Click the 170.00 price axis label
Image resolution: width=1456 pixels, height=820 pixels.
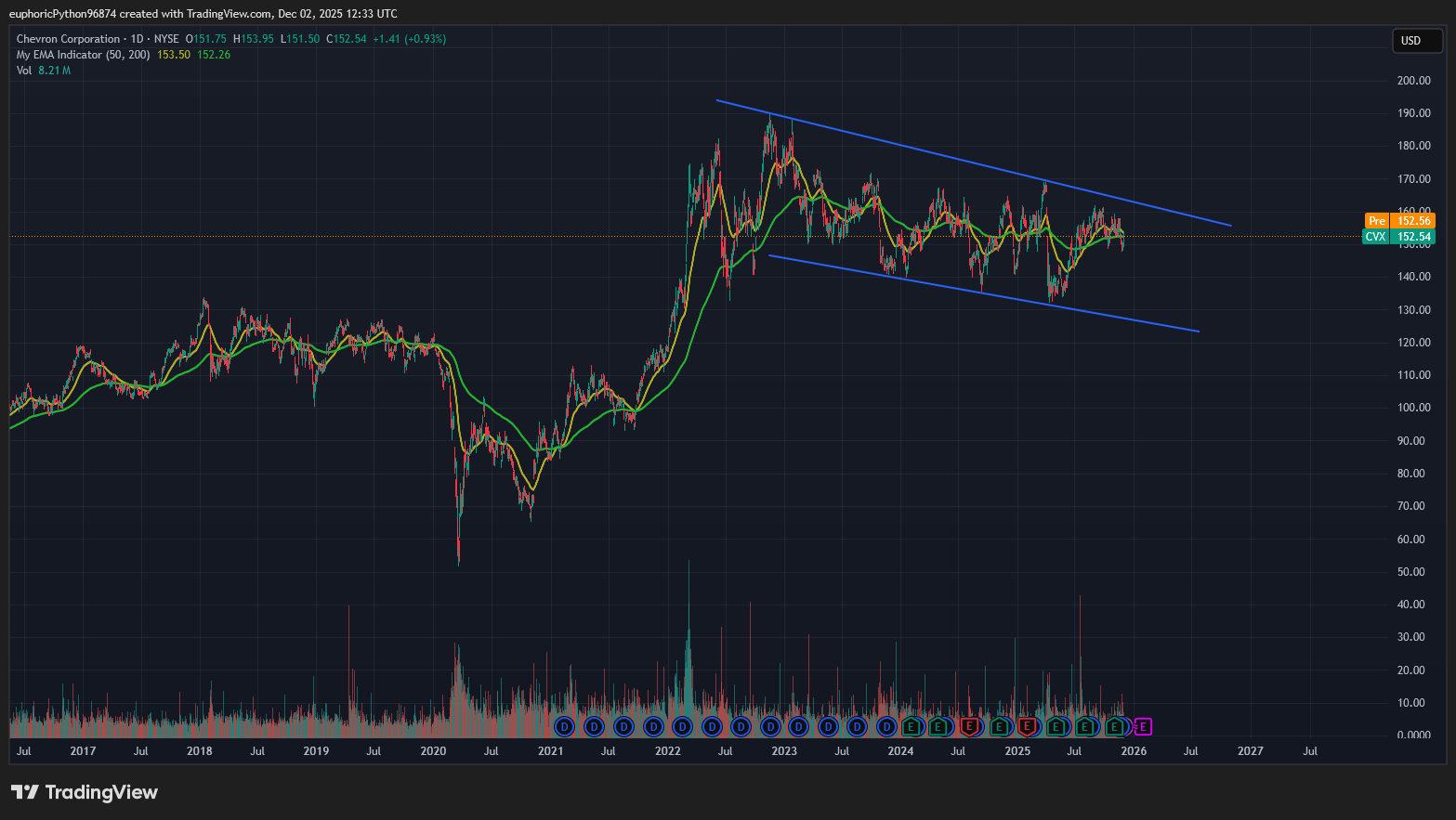tap(1414, 179)
